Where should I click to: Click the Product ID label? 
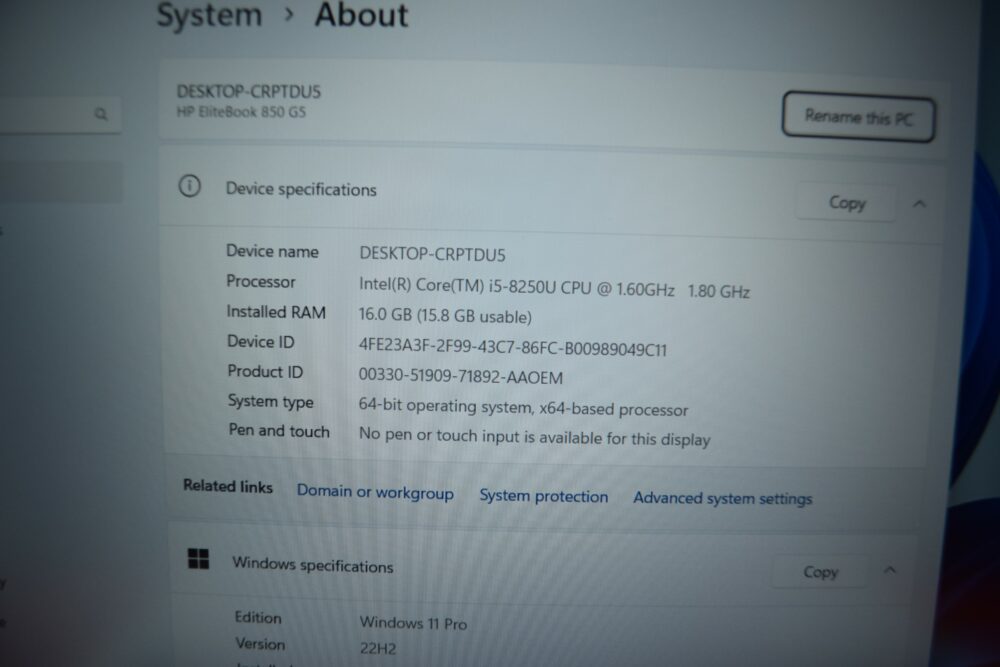click(265, 372)
